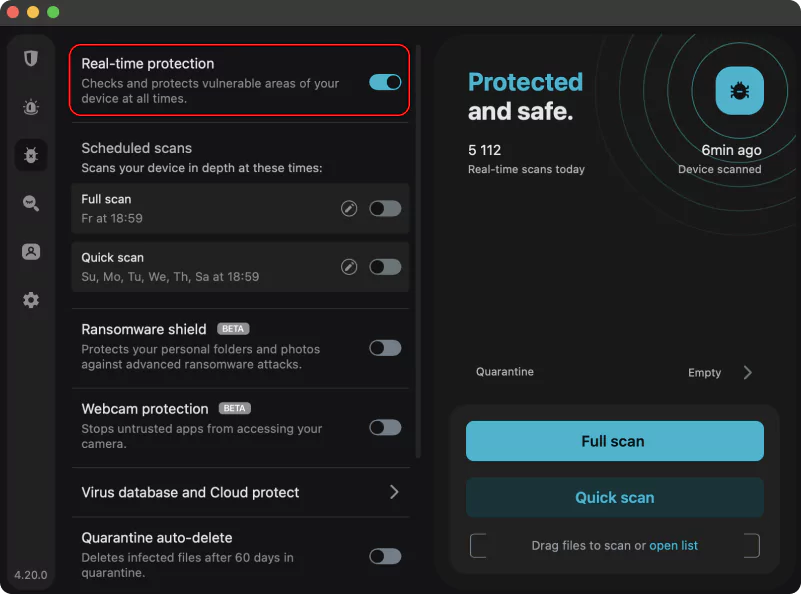Turn on Quarantine auto-delete toggle
Screen dimensions: 801x594
tap(385, 556)
